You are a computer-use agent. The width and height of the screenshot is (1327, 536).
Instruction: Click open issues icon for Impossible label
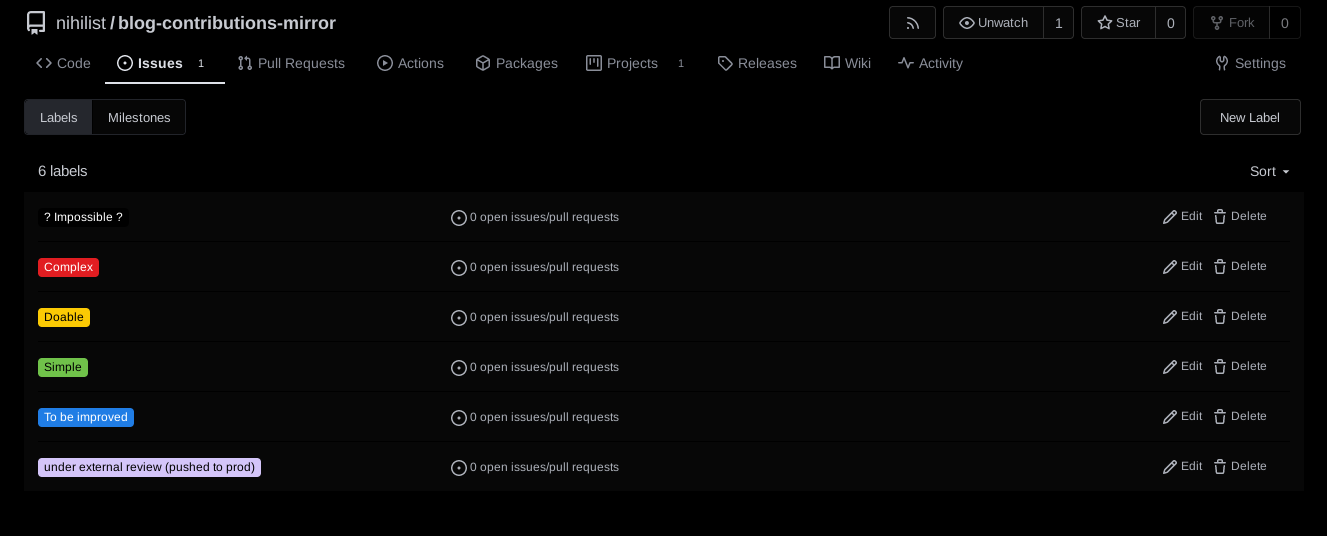[x=459, y=218]
